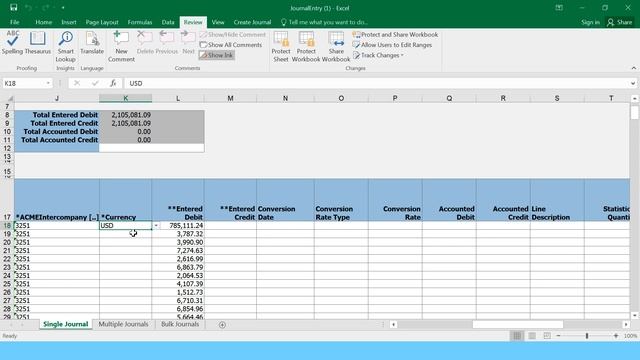
Task: Toggle the Show Ink button
Action: 217,55
